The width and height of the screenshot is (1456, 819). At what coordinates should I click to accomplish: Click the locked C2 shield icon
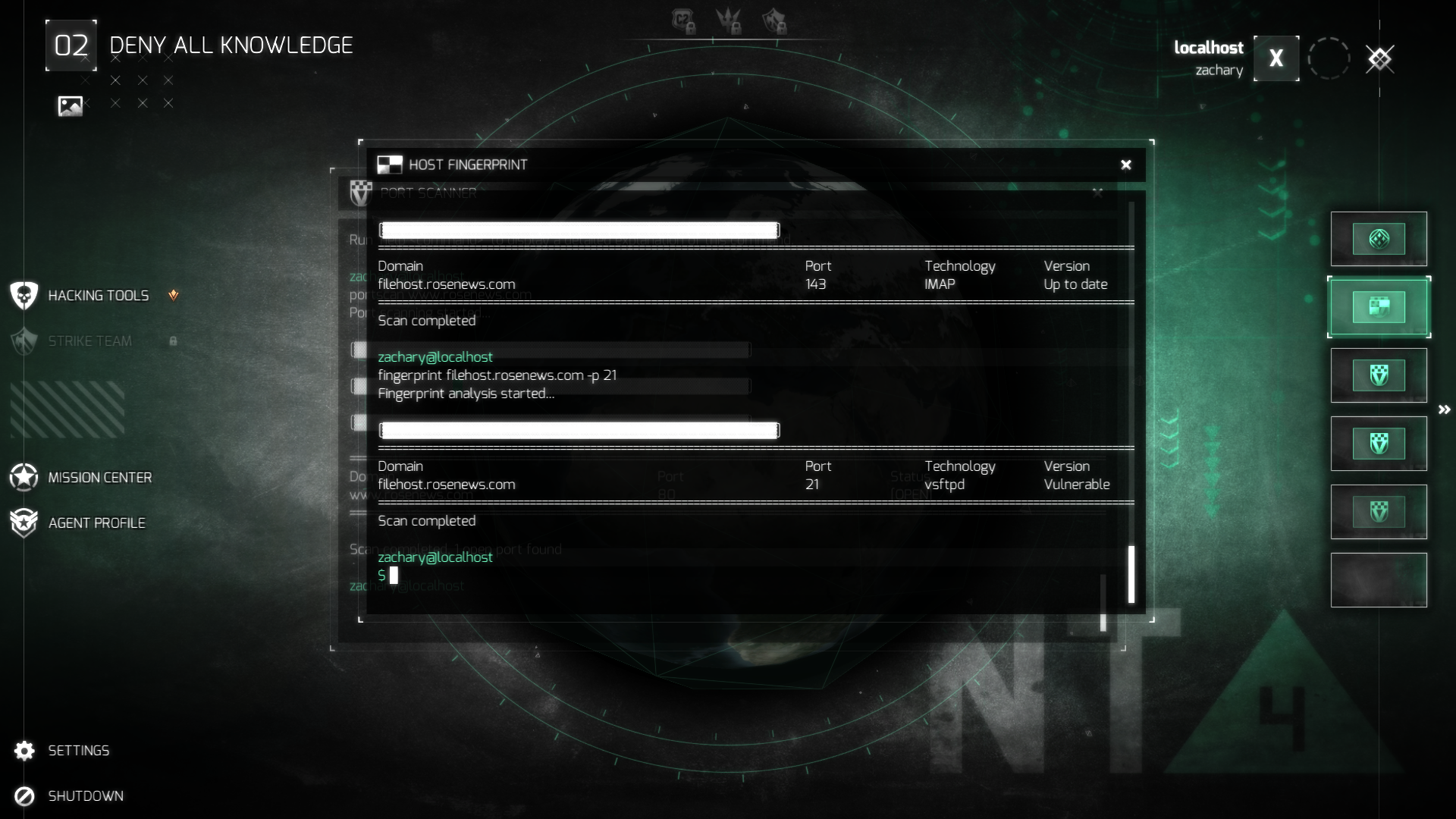[x=683, y=21]
